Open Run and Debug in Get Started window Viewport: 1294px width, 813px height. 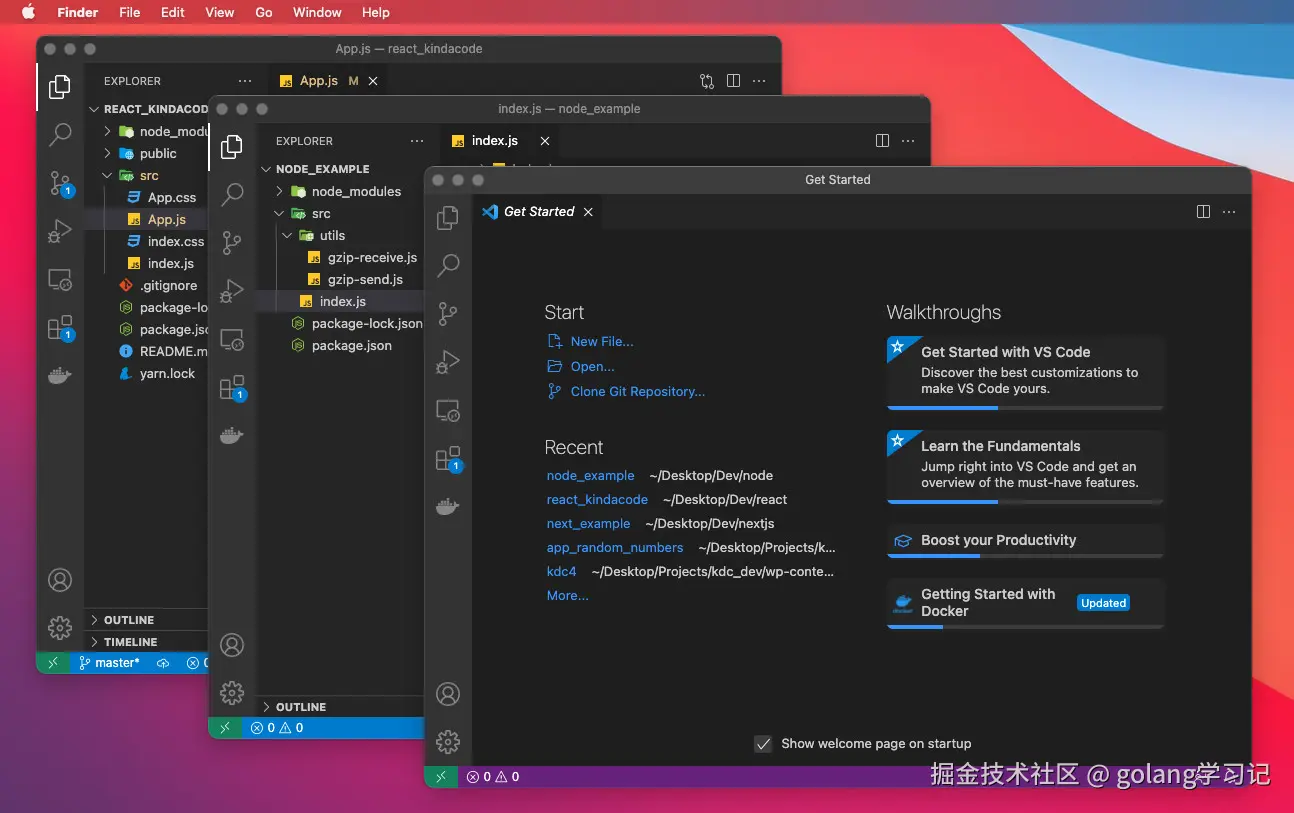pyautogui.click(x=448, y=362)
